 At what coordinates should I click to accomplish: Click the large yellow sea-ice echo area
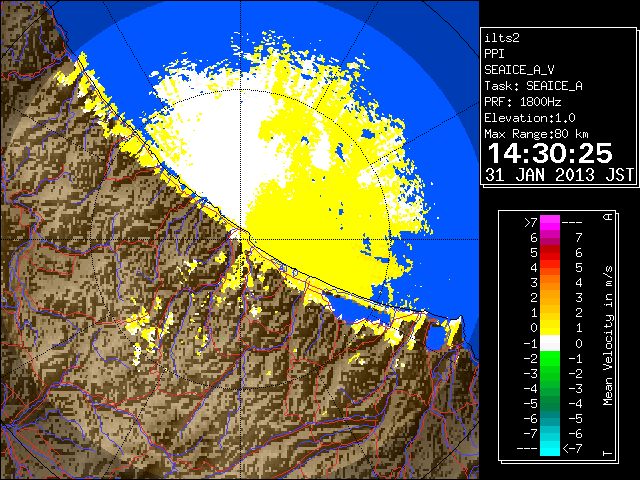coord(318,229)
